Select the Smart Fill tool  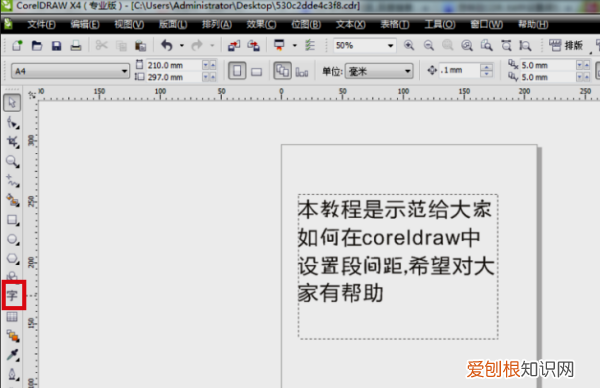point(12,200)
